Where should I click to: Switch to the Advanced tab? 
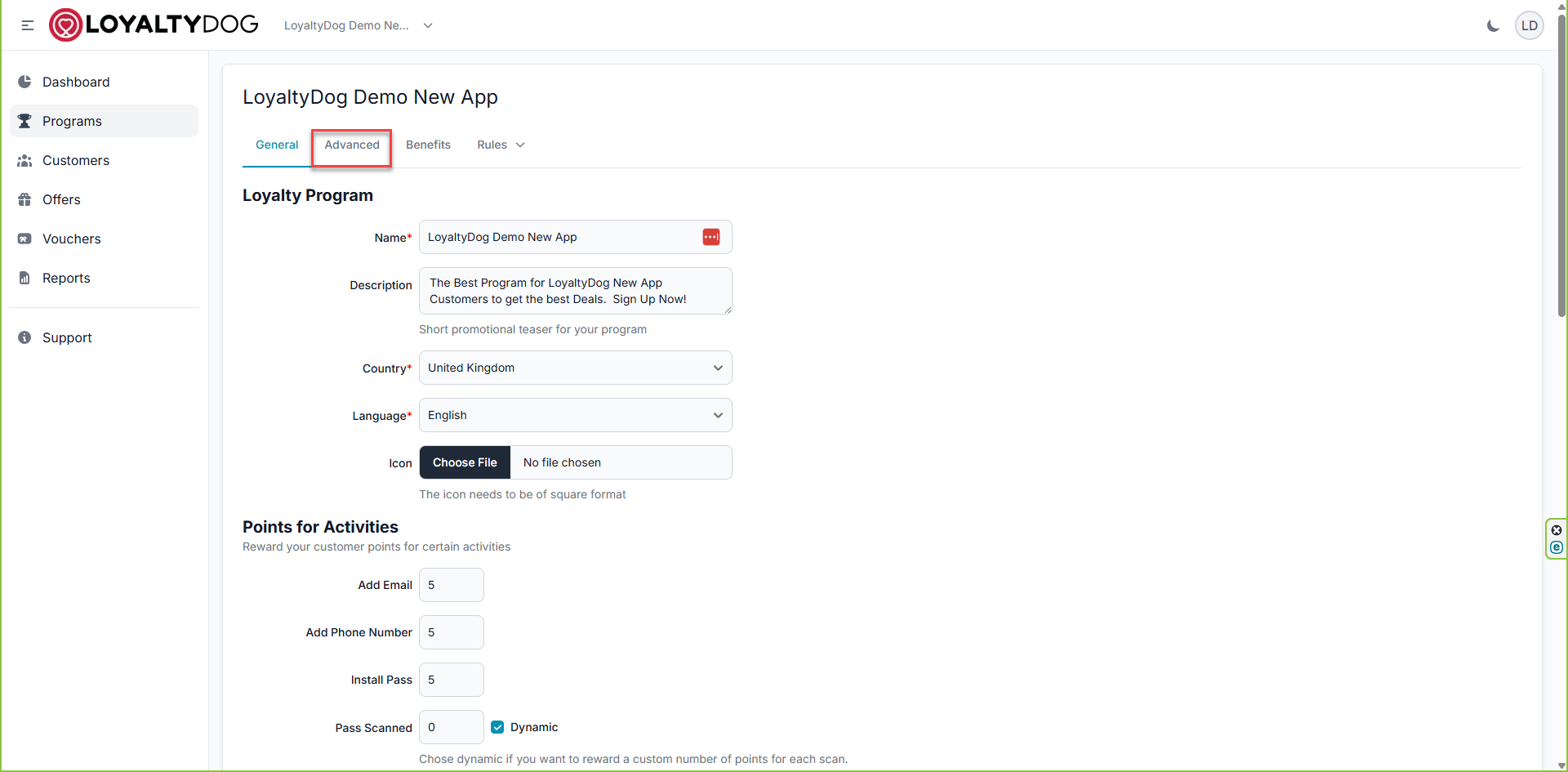pyautogui.click(x=352, y=145)
